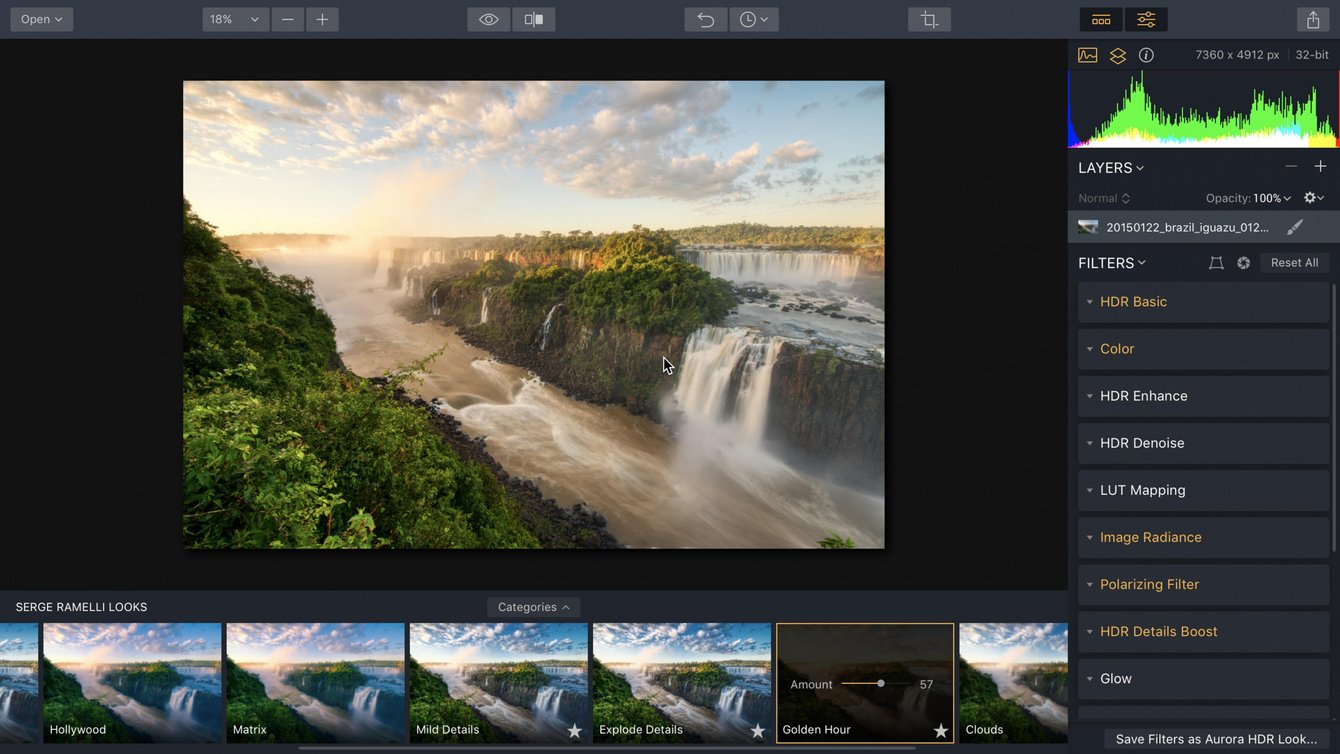Zoom in with the plus button
This screenshot has height=754, width=1340.
point(322,19)
